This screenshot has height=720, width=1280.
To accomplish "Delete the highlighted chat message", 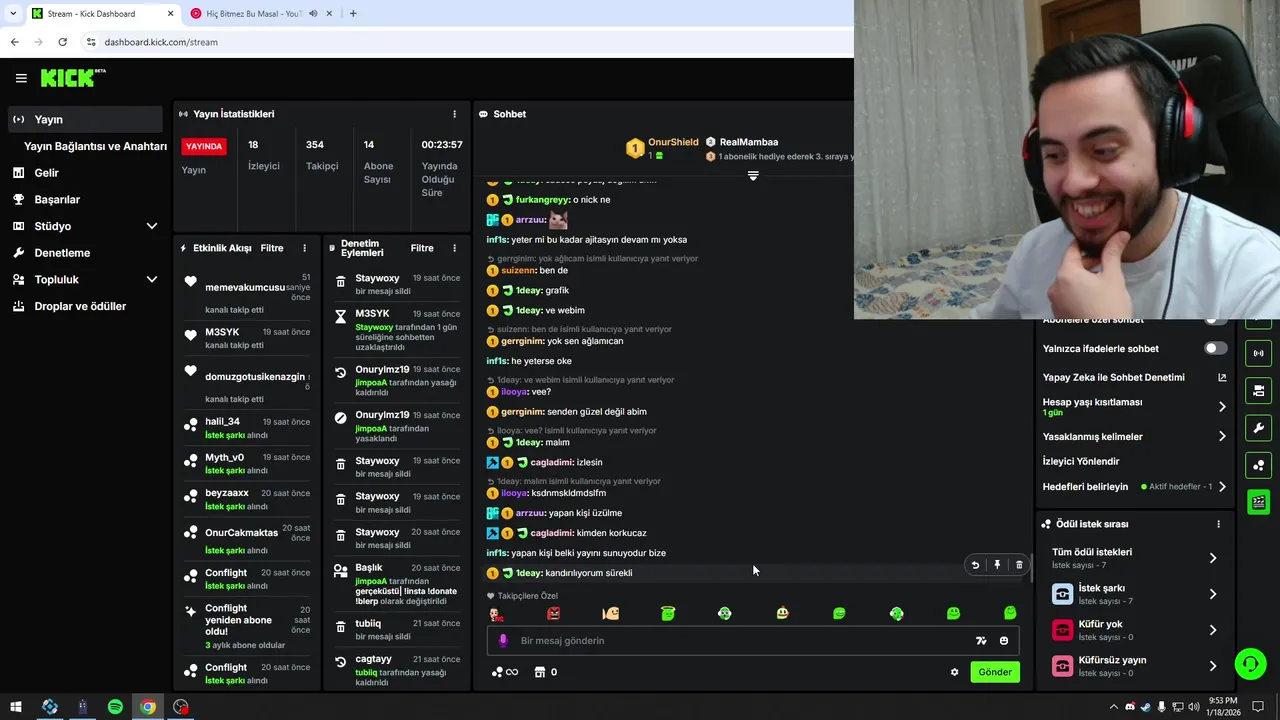I will (x=1019, y=565).
